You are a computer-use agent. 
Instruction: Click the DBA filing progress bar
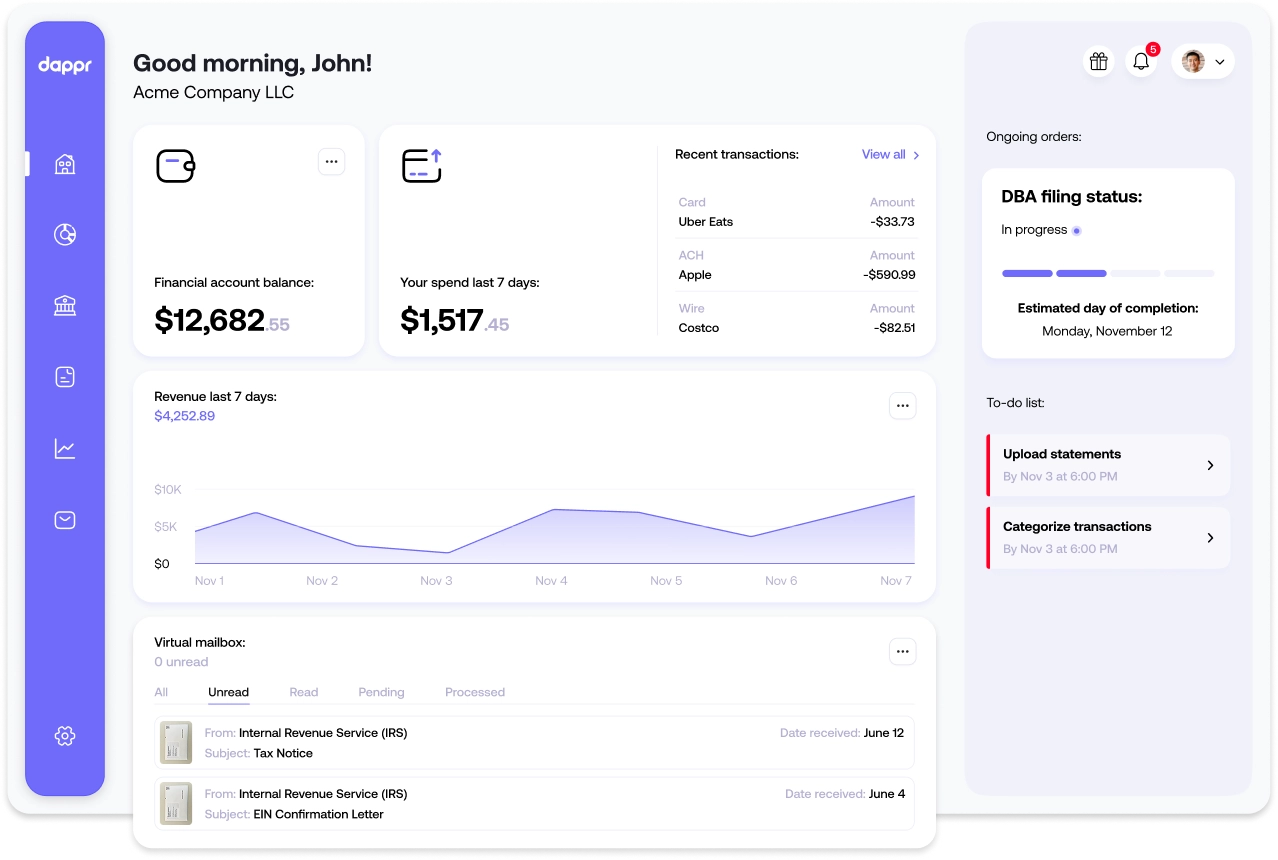coord(1108,273)
